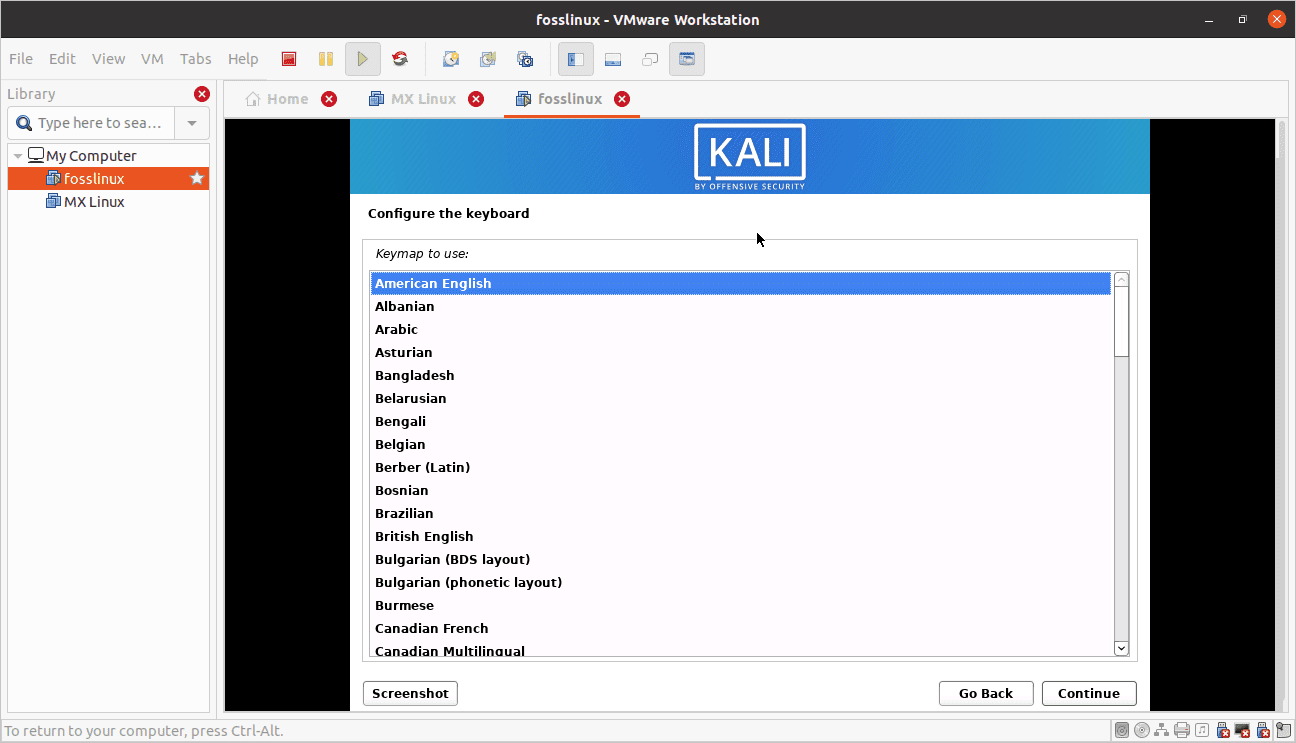Revert to snapshot using the toolbar icon
The width and height of the screenshot is (1296, 743).
[488, 59]
